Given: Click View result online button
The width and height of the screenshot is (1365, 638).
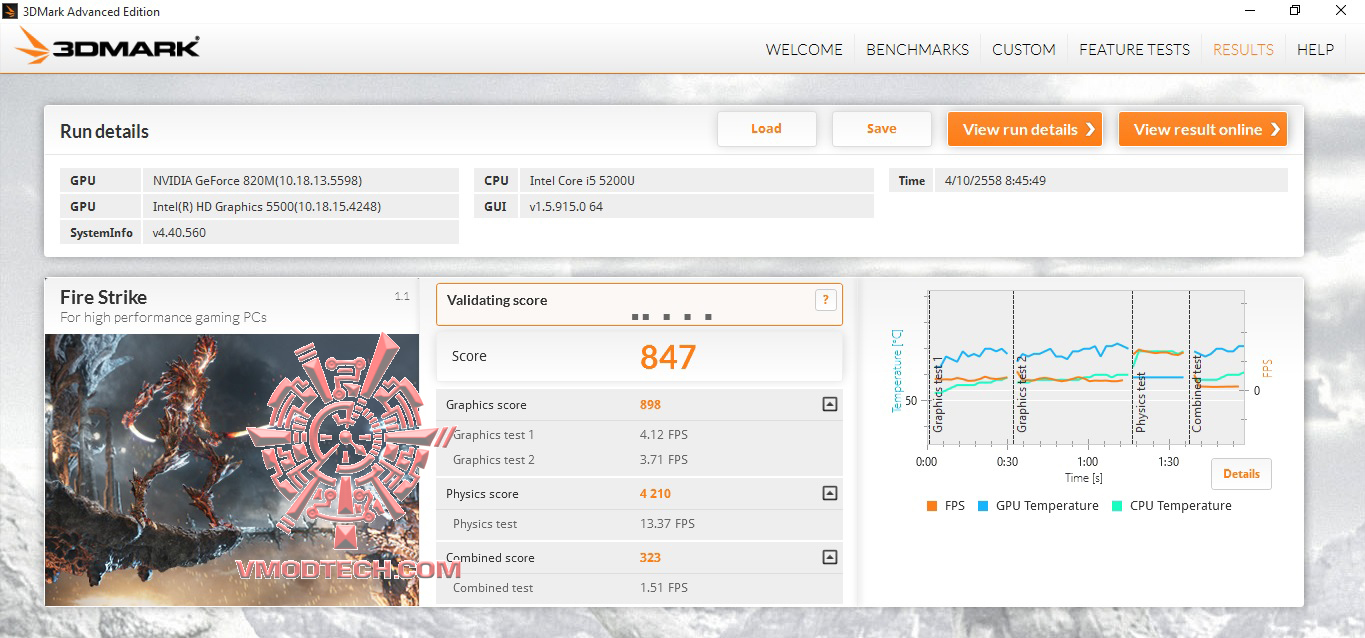Looking at the screenshot, I should click(1203, 129).
